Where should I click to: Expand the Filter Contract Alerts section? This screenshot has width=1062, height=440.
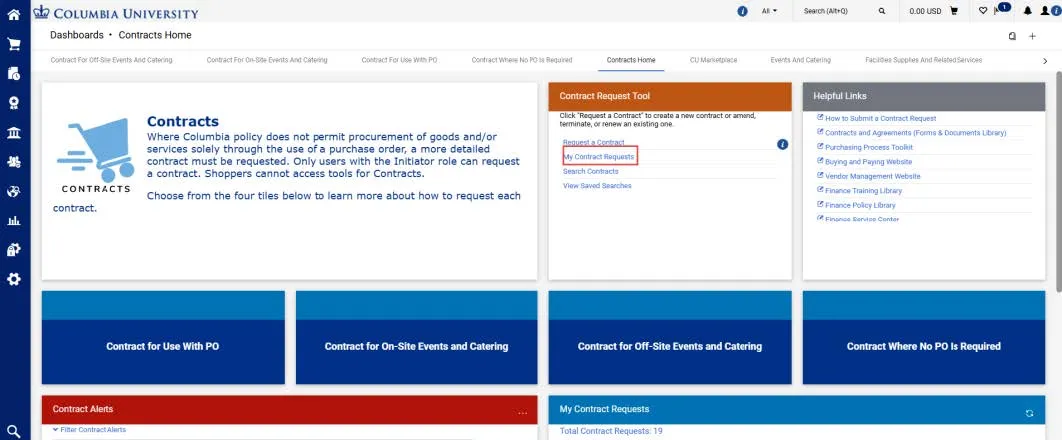tap(89, 430)
